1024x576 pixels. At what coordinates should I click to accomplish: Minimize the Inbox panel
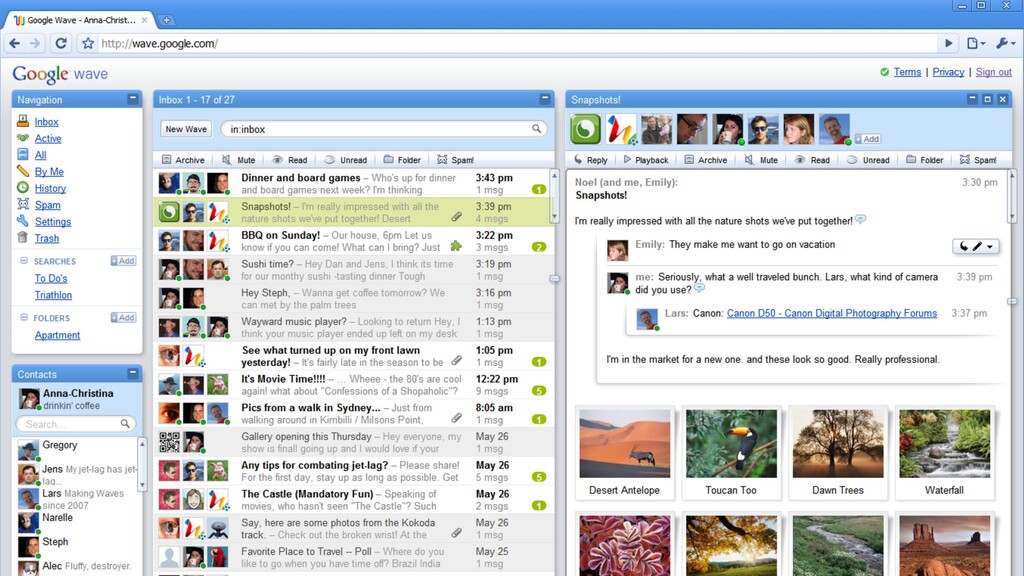coord(545,99)
